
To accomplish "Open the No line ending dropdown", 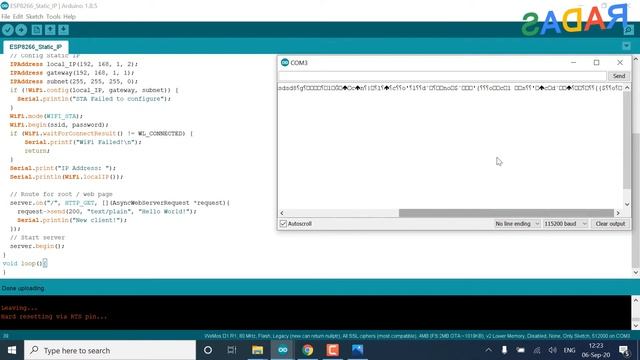I will (x=517, y=224).
